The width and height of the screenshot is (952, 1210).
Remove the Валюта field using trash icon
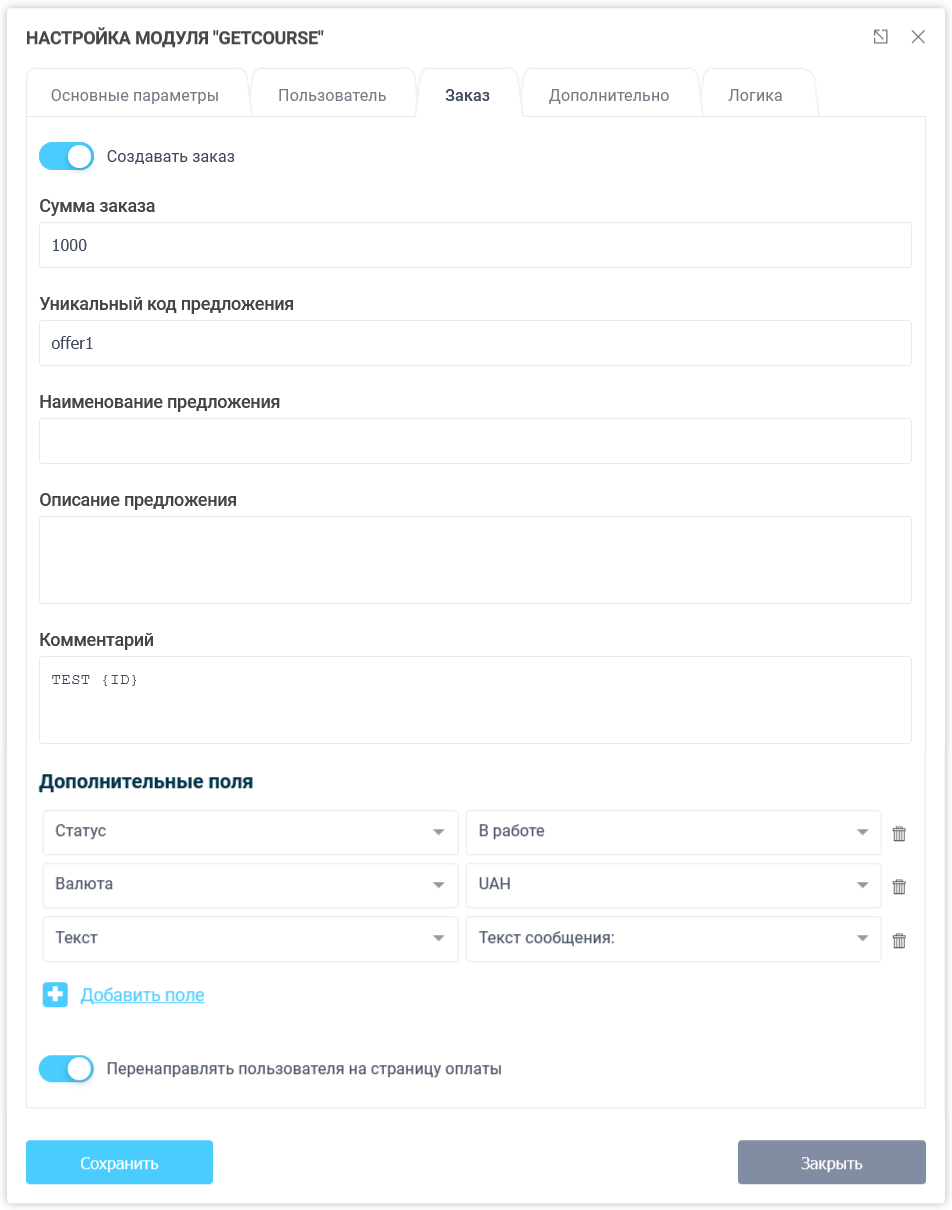click(x=898, y=886)
